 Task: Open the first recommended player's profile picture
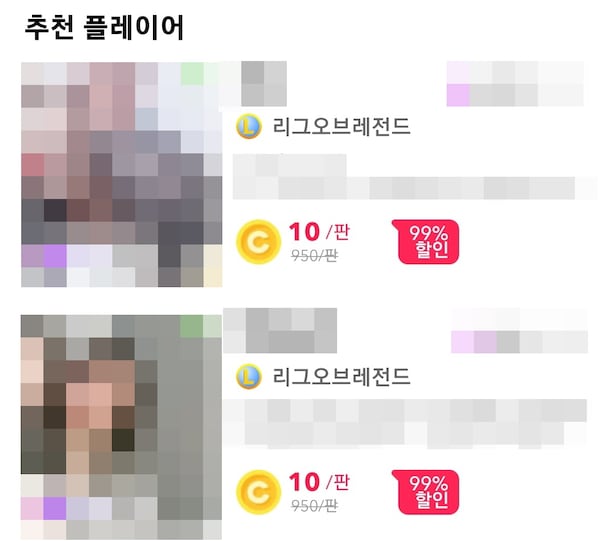coord(121,174)
